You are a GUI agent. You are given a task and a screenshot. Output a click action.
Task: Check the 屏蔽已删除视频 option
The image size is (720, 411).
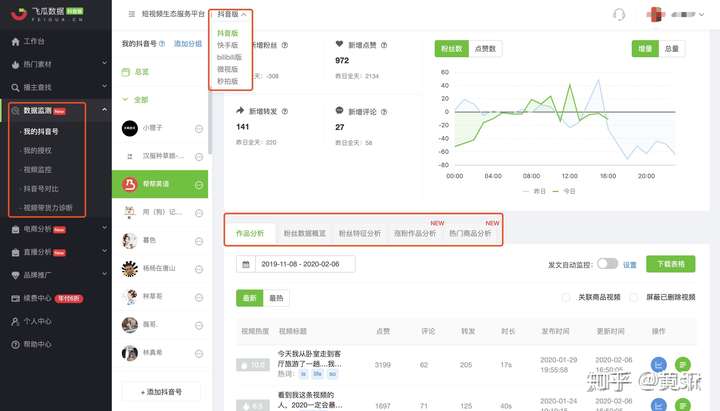(634, 298)
